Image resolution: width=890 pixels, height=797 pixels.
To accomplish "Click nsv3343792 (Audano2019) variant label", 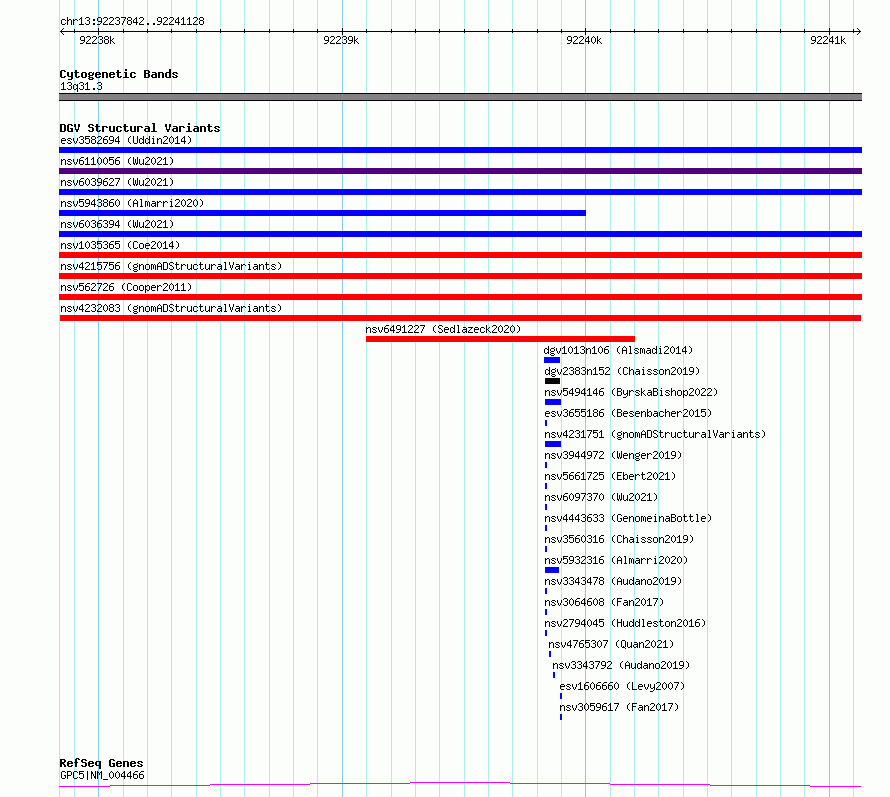I will coord(621,665).
